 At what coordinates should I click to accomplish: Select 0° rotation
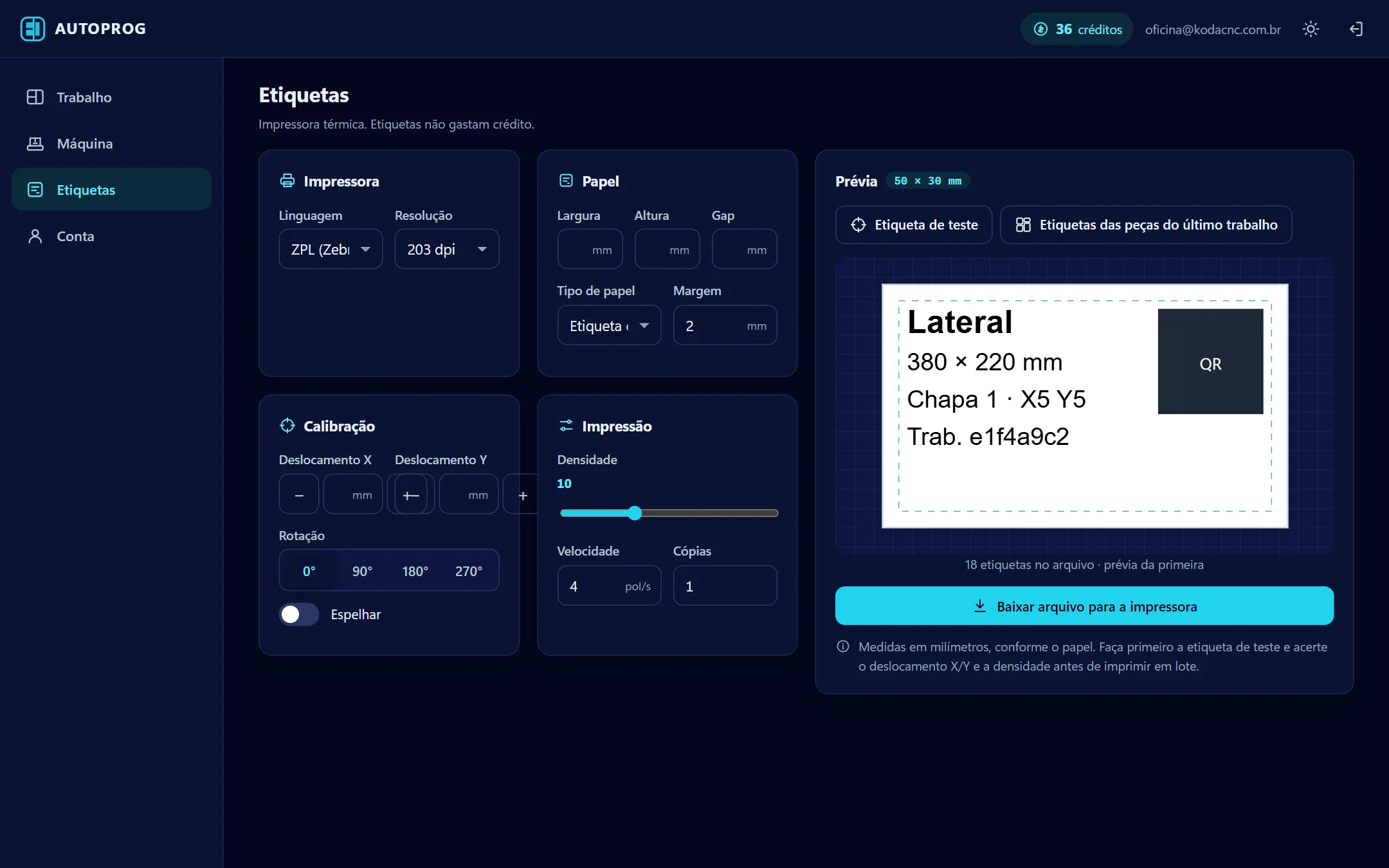(x=309, y=570)
